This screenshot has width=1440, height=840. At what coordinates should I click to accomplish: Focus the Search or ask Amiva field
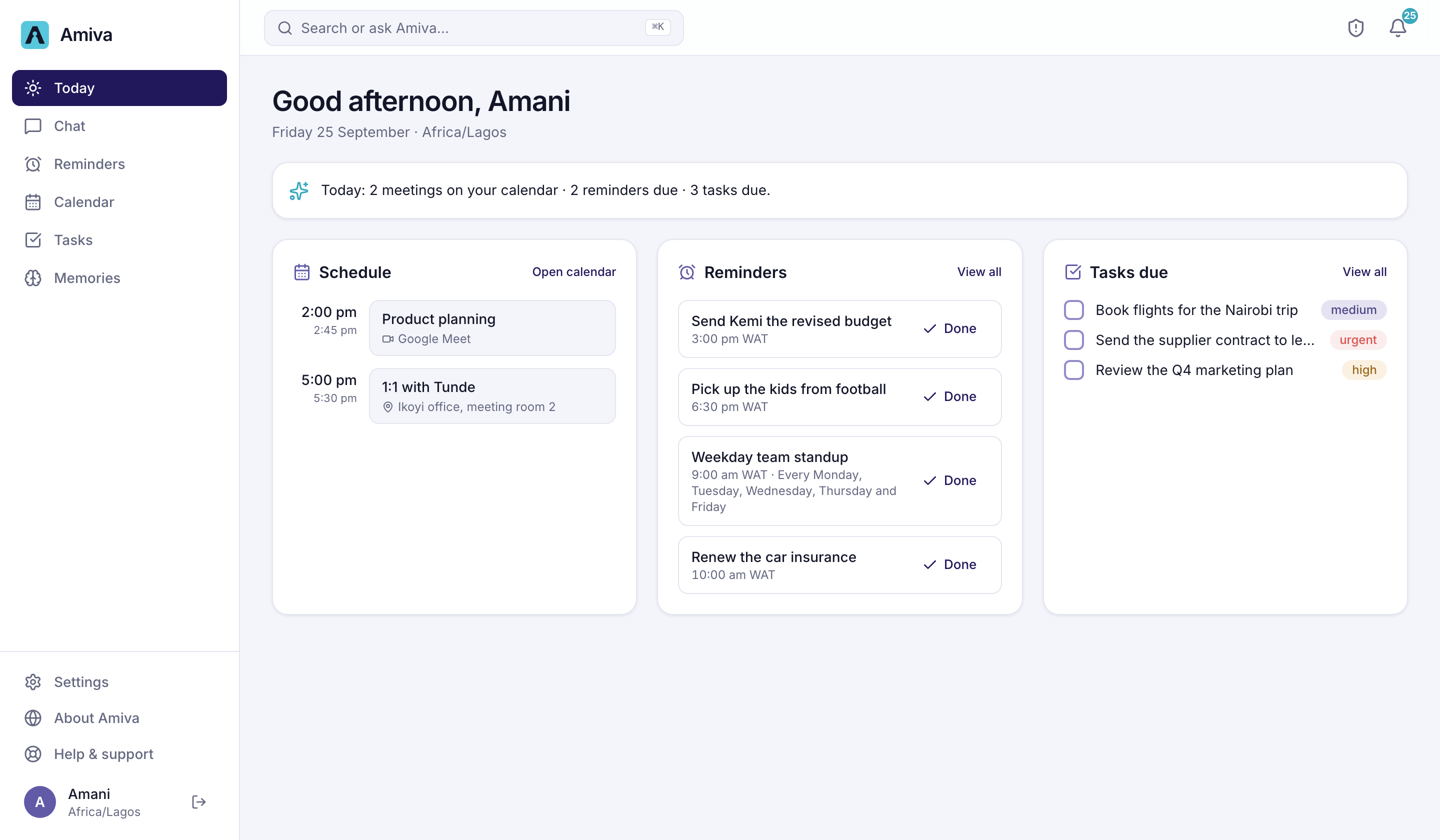coord(473,28)
